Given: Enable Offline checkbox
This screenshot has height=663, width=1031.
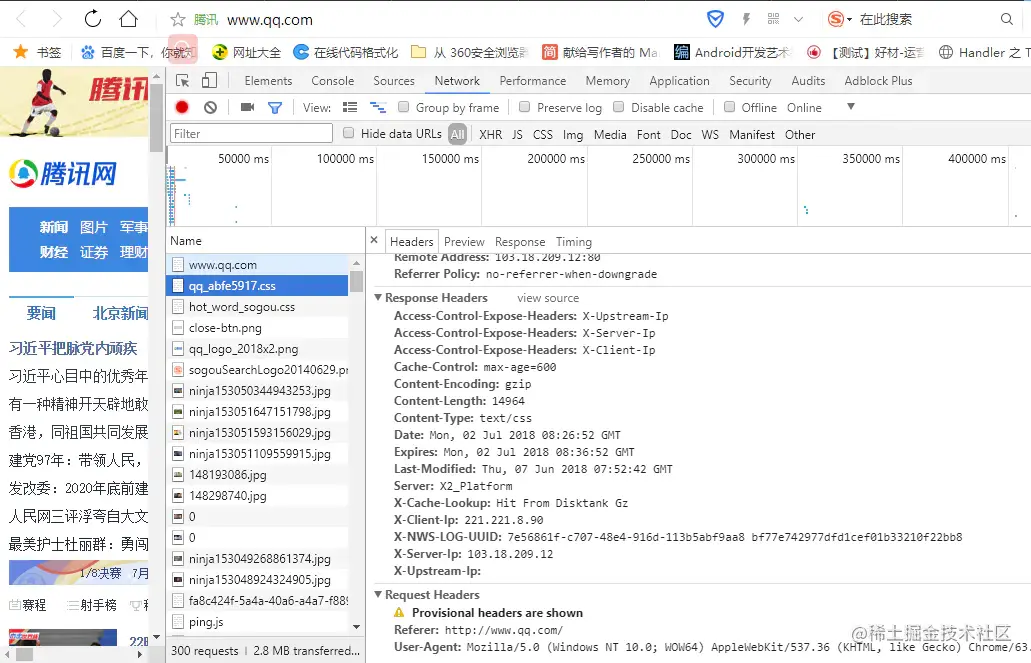Looking at the screenshot, I should pyautogui.click(x=729, y=107).
